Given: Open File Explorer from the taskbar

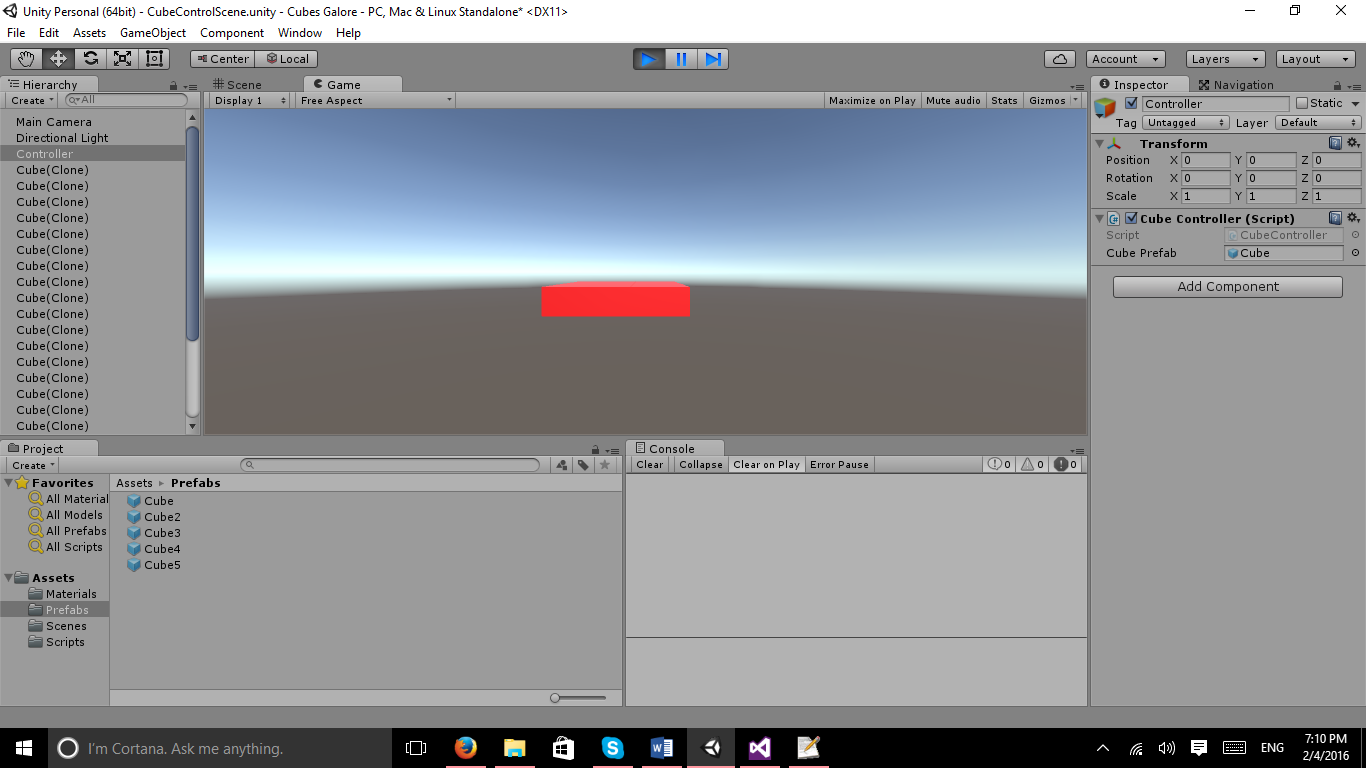Looking at the screenshot, I should (x=514, y=747).
